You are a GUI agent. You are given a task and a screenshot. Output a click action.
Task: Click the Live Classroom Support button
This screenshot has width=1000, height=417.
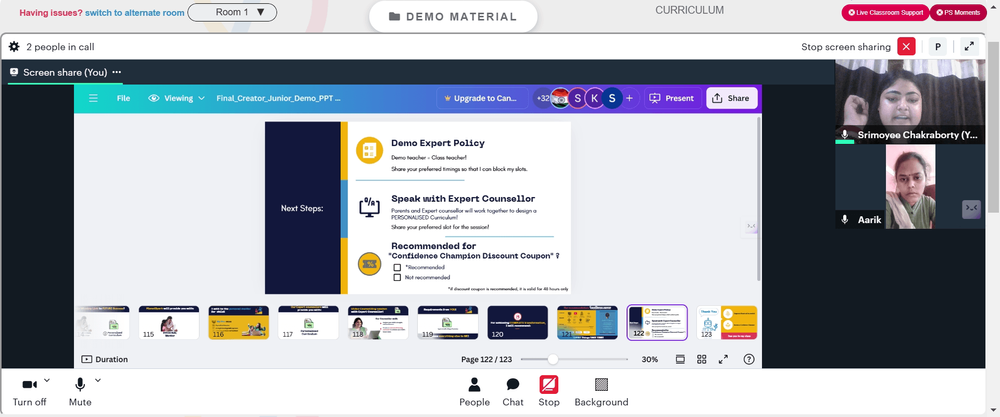(x=885, y=13)
